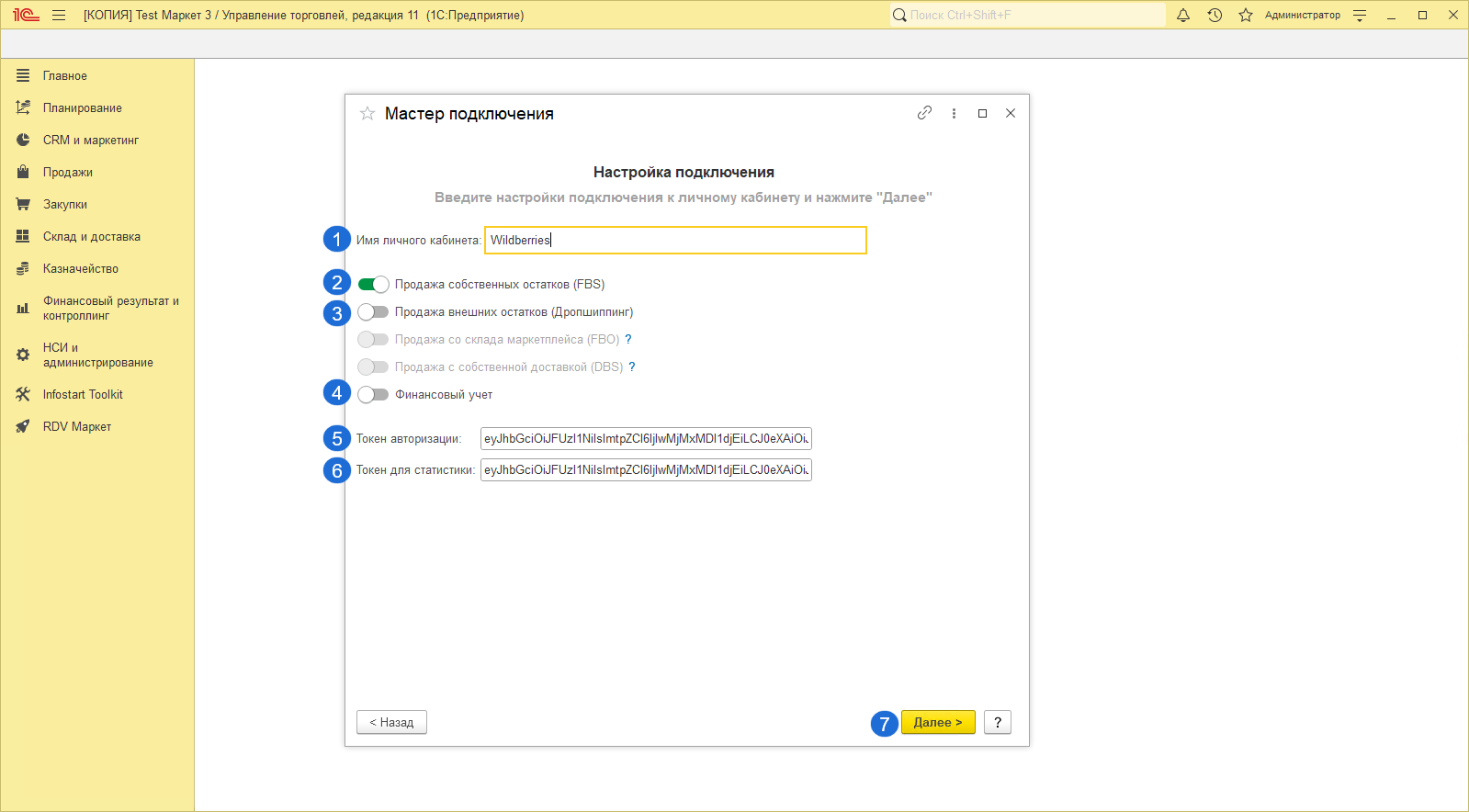Enable the dropshipping external stock toggle
1469x812 pixels.
tap(373, 311)
